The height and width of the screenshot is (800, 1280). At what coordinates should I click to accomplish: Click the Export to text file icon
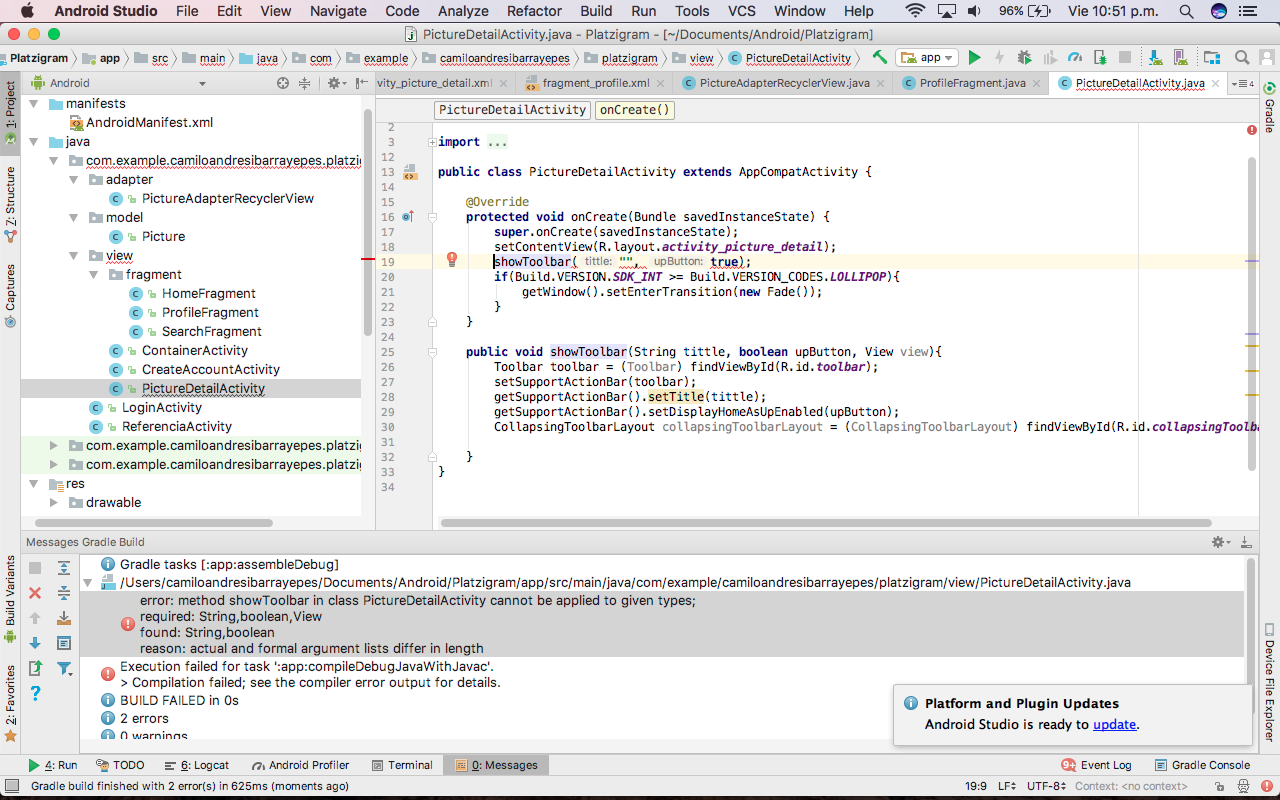pyautogui.click(x=35, y=668)
